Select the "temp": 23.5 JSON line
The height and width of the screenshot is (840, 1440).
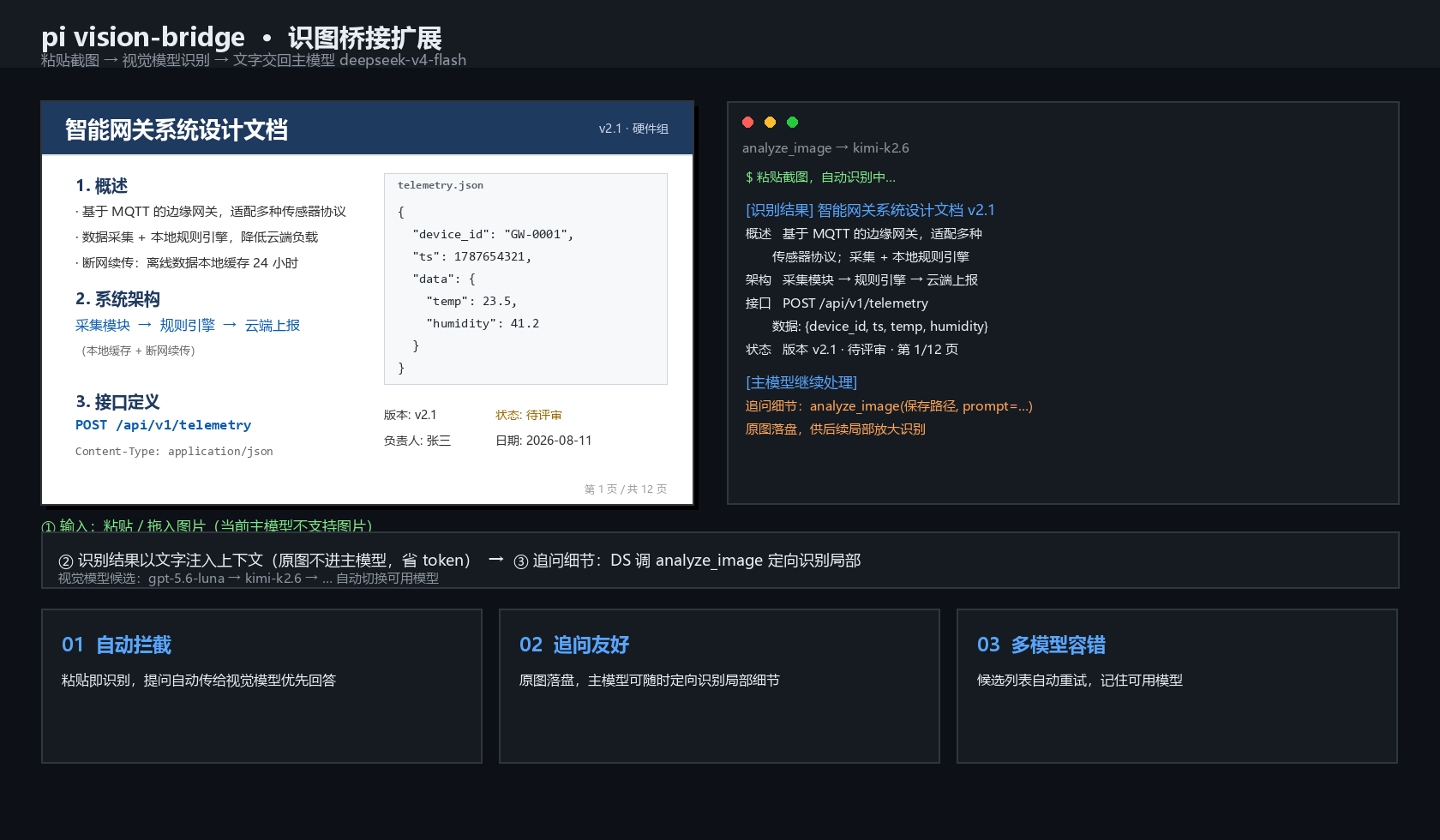471,302
